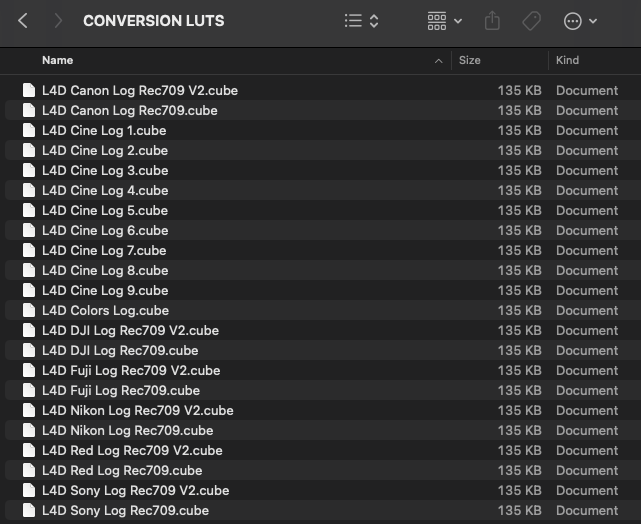Select file name L4D Cine Log 9.cube

[105, 291]
